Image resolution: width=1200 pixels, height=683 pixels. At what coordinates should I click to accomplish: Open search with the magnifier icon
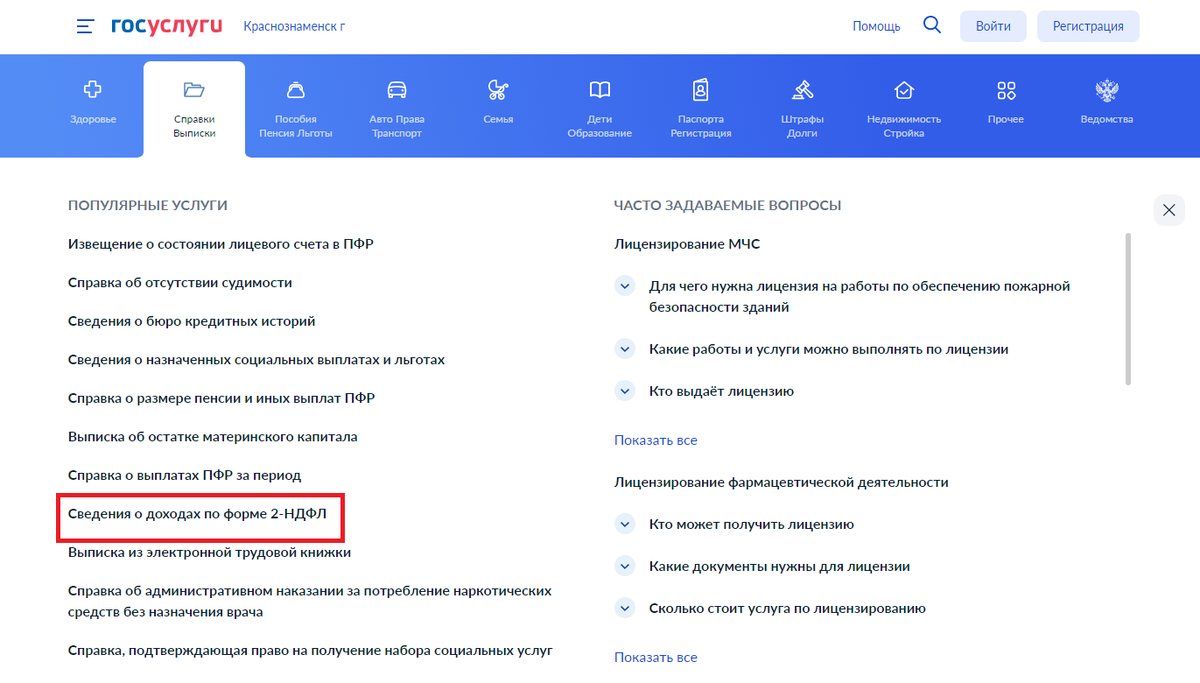pos(932,25)
